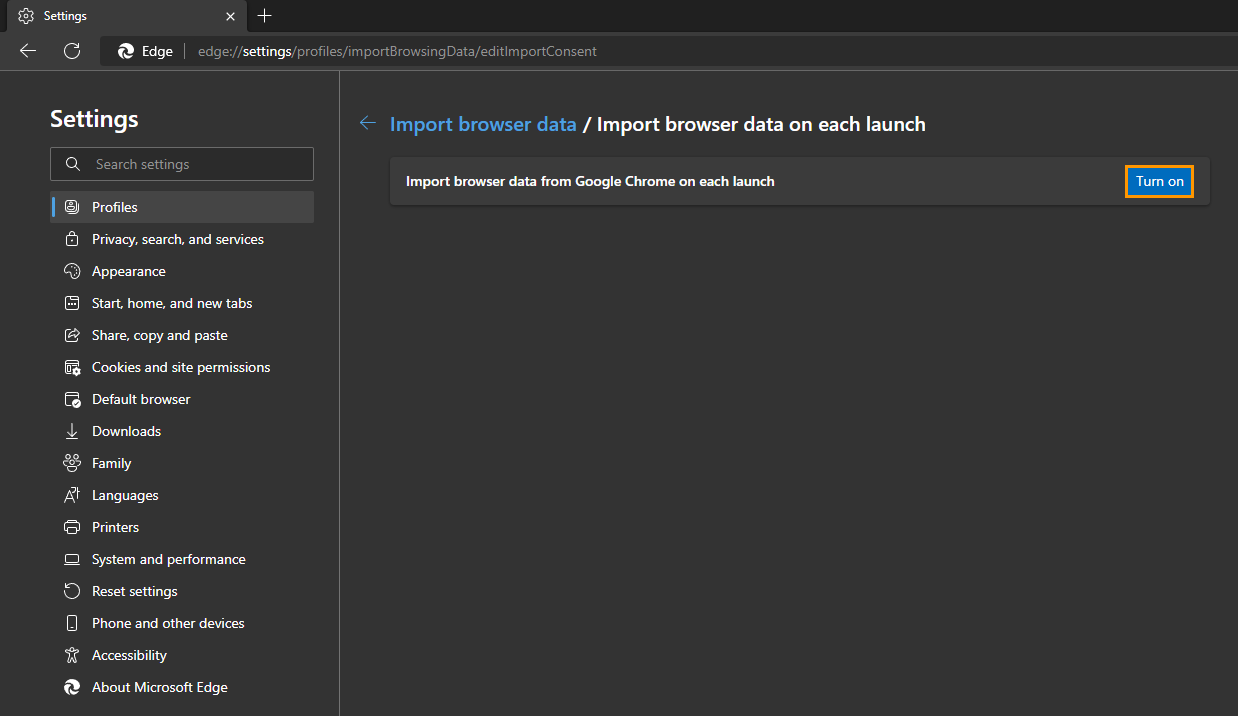The image size is (1238, 716).
Task: Select the Settings browser tab
Action: (126, 16)
